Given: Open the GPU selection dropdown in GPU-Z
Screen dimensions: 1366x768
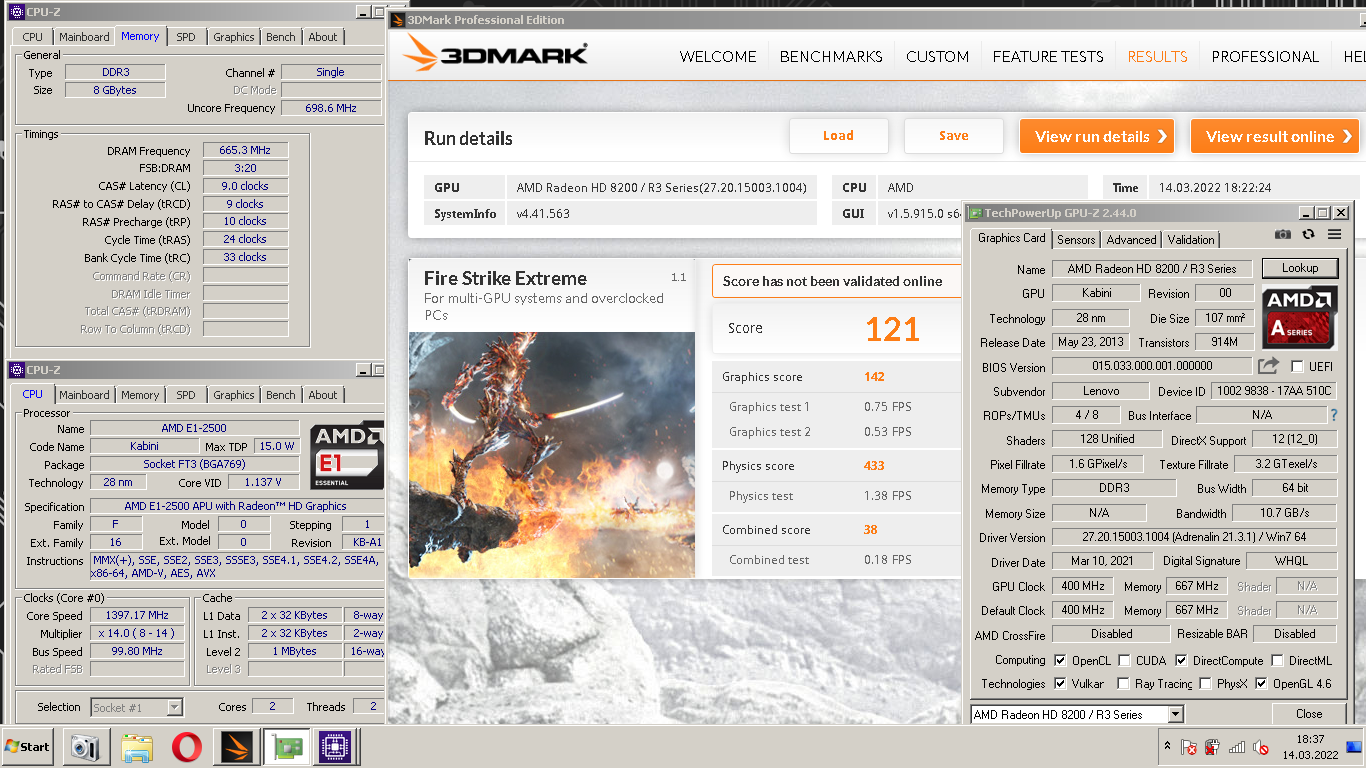Looking at the screenshot, I should 1175,714.
